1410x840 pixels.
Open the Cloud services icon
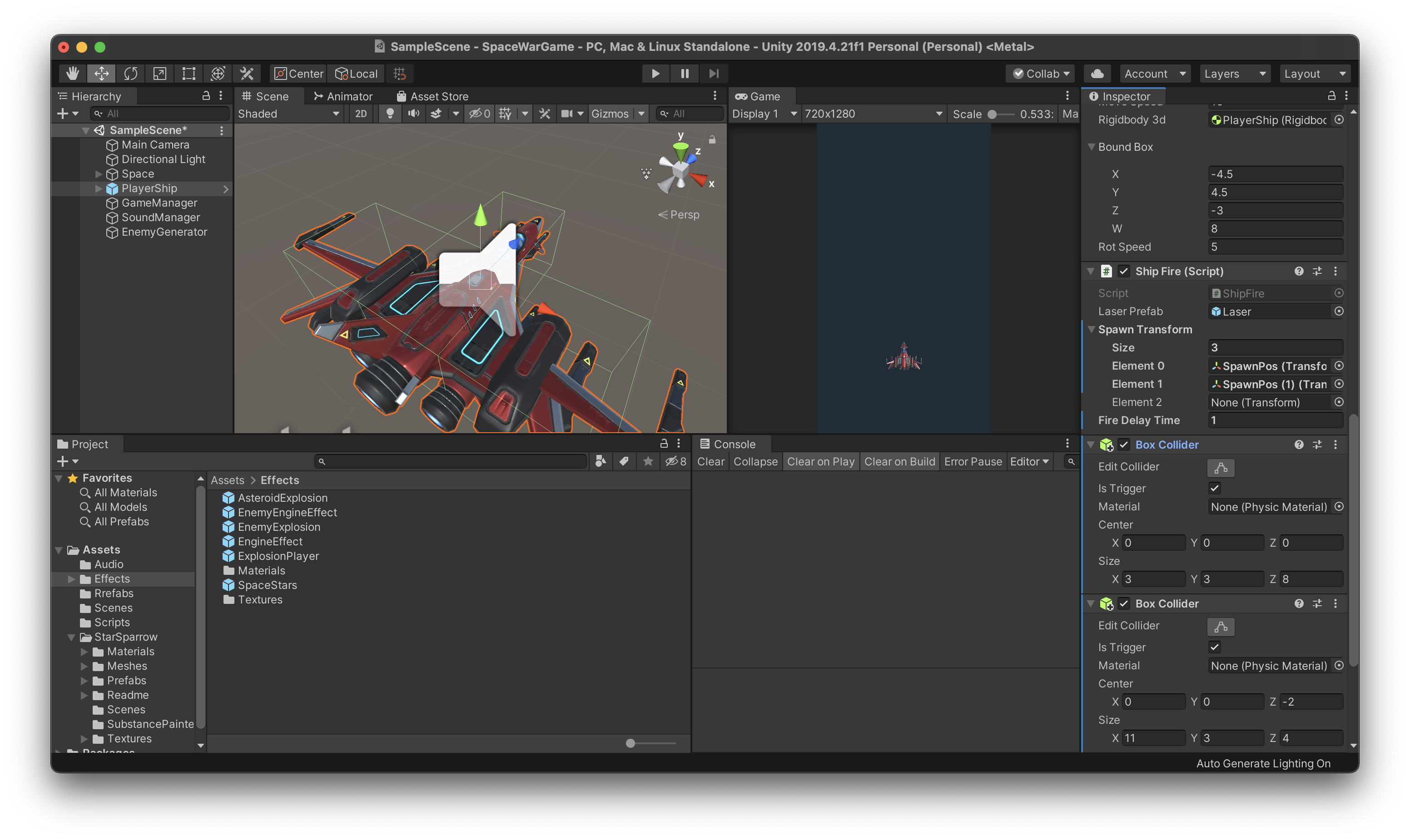click(x=1097, y=74)
